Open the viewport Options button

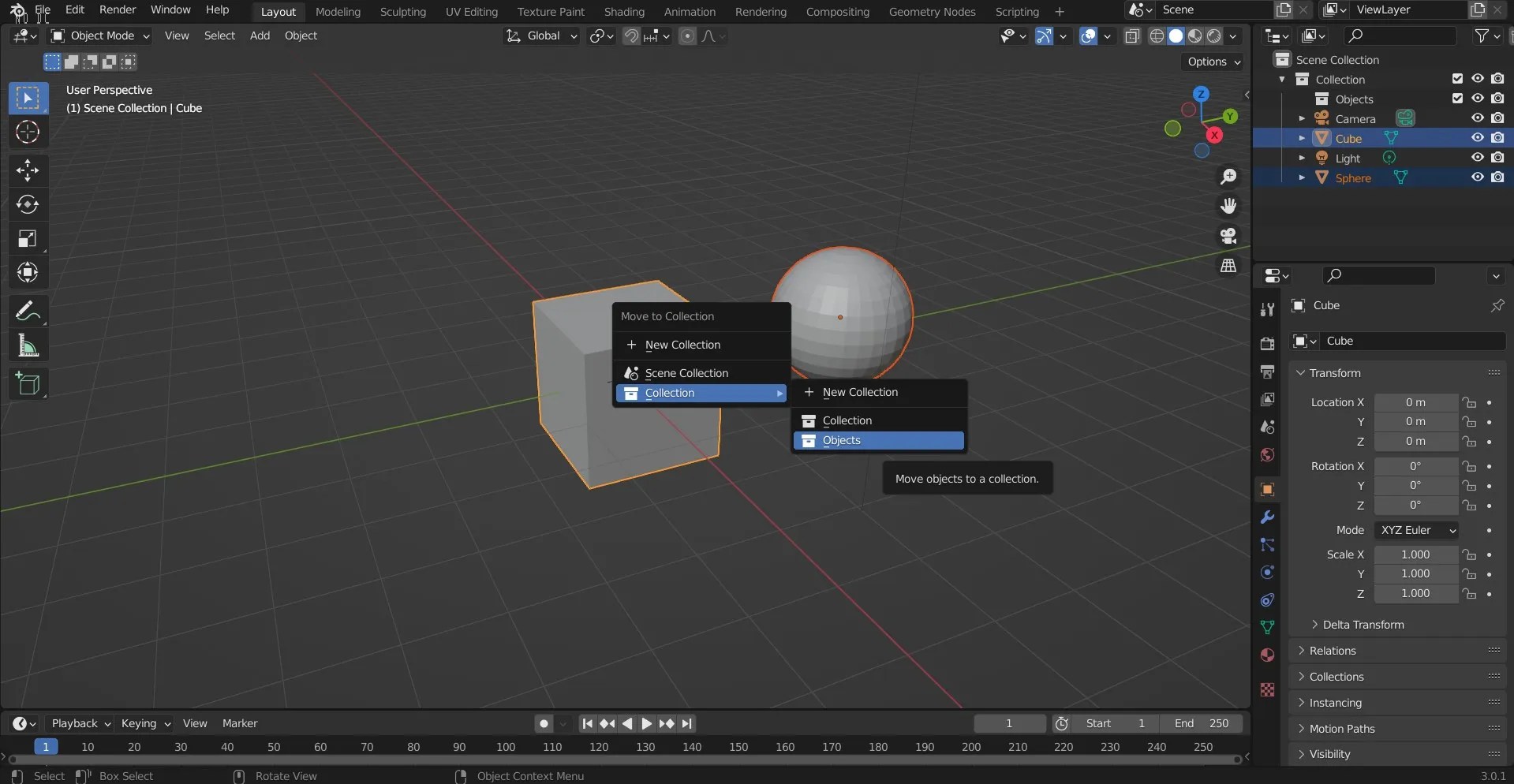1212,62
